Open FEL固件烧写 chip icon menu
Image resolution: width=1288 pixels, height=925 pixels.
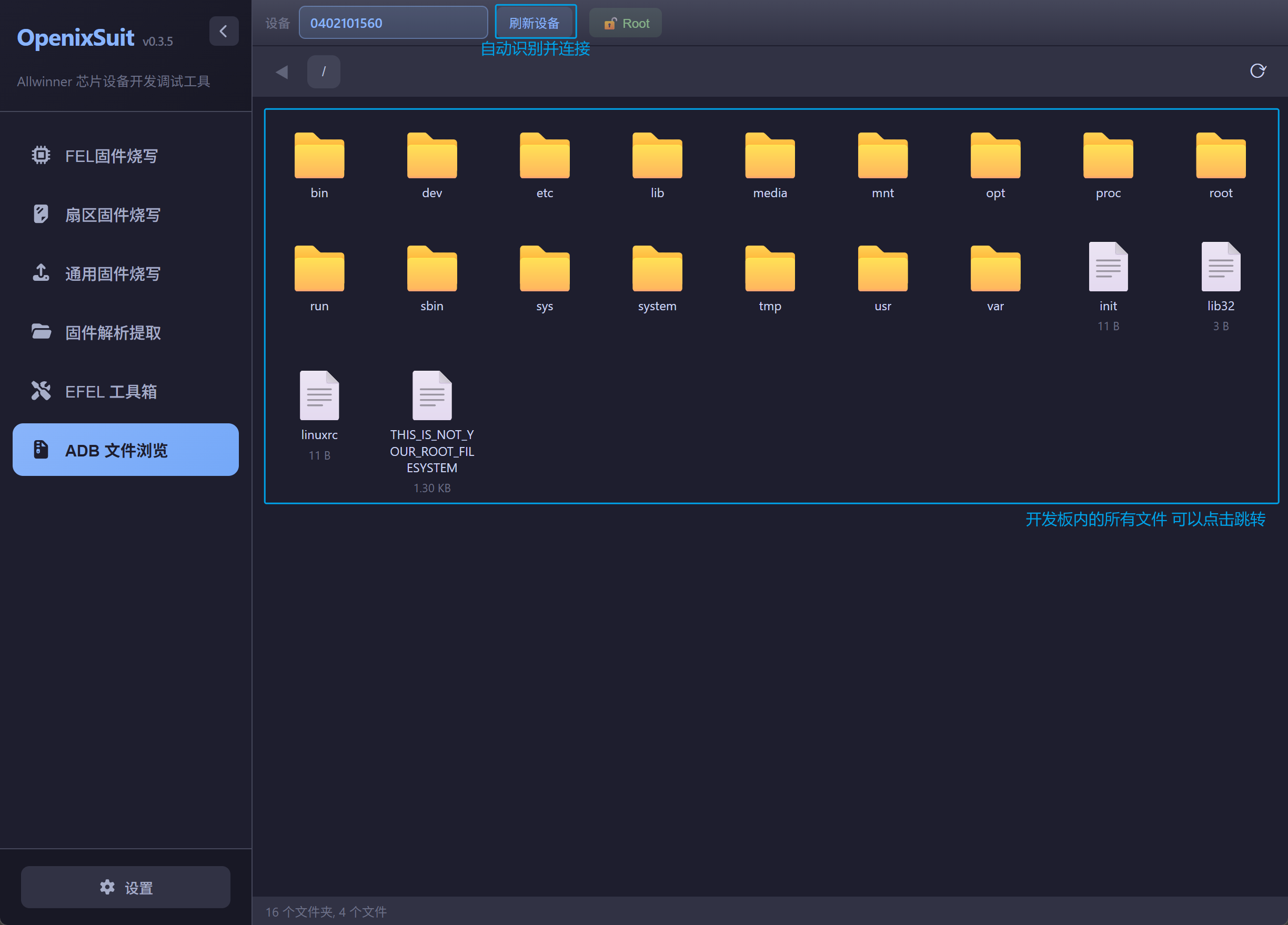click(41, 156)
